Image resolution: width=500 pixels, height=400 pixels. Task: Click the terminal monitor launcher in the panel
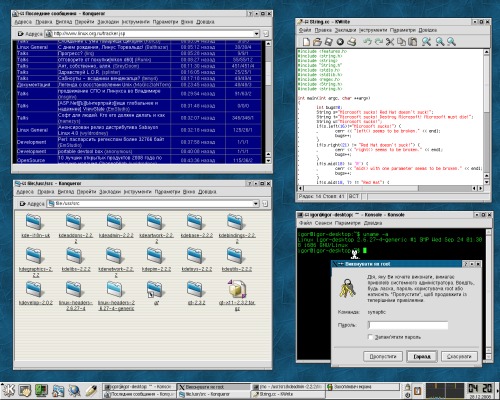coord(42,390)
